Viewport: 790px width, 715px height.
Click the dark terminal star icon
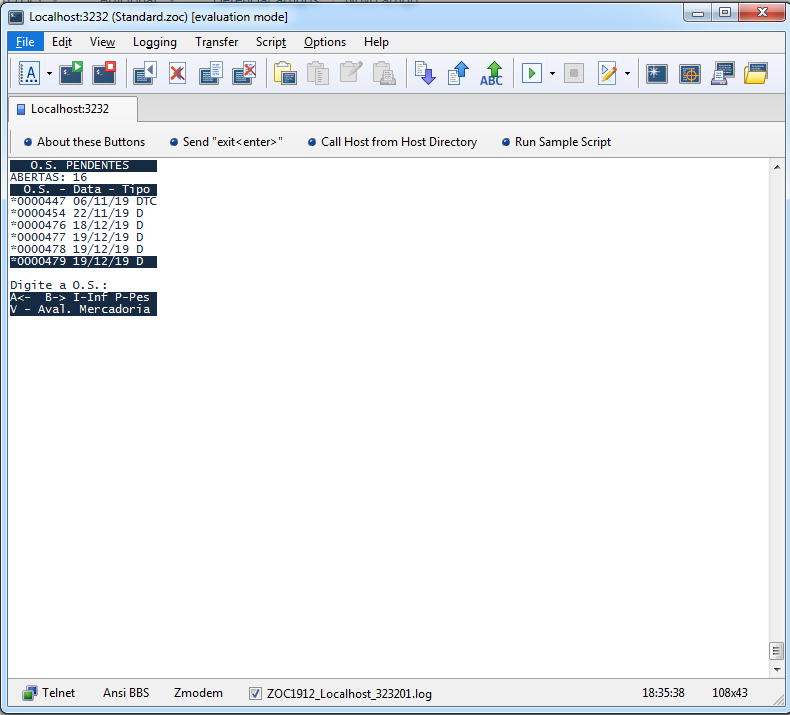[x=656, y=74]
